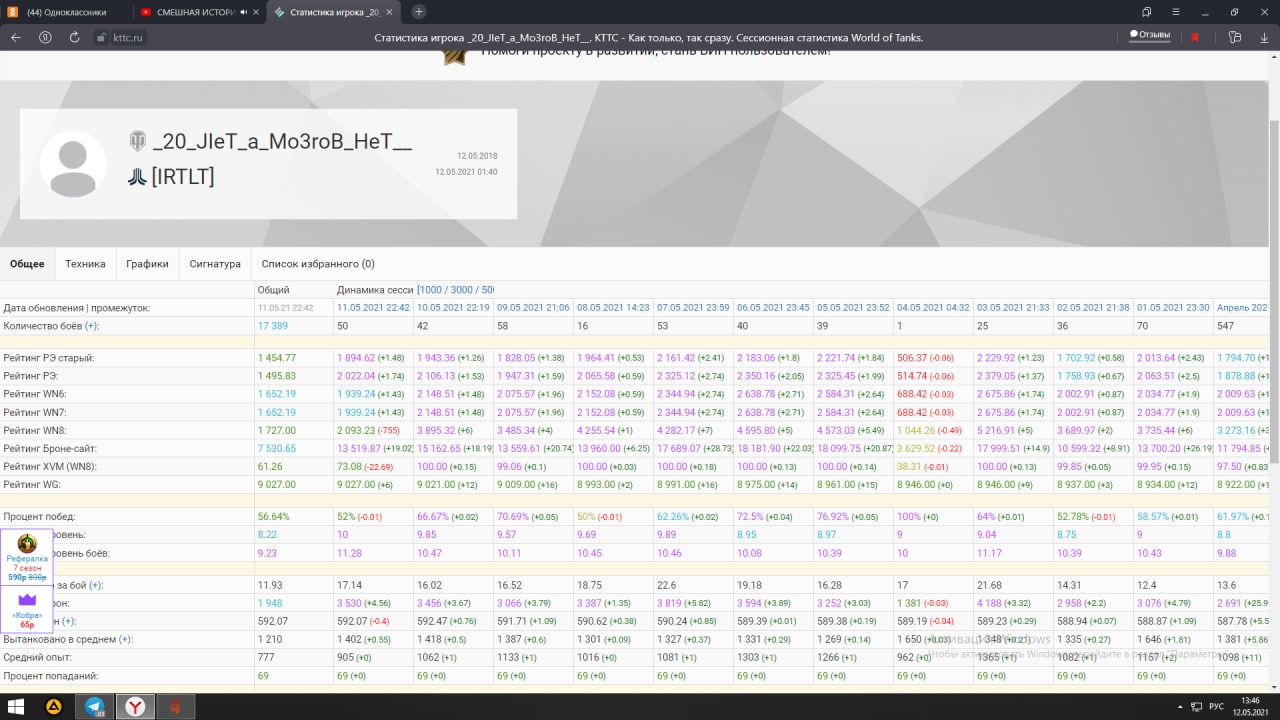Click the Отзывы reviews button
Image resolution: width=1280 pixels, height=720 pixels.
coord(1150,34)
